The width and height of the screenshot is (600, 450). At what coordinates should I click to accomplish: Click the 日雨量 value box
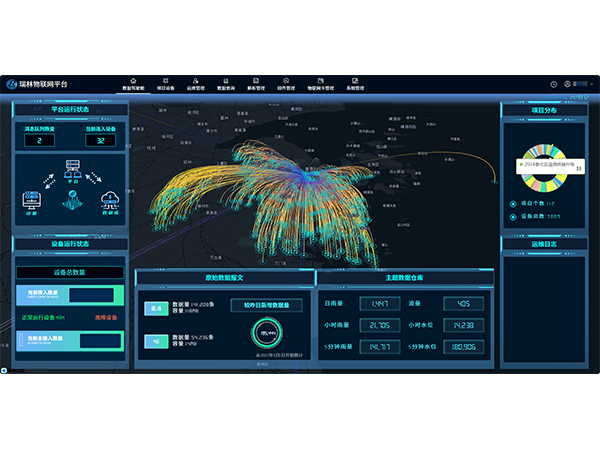(x=379, y=304)
